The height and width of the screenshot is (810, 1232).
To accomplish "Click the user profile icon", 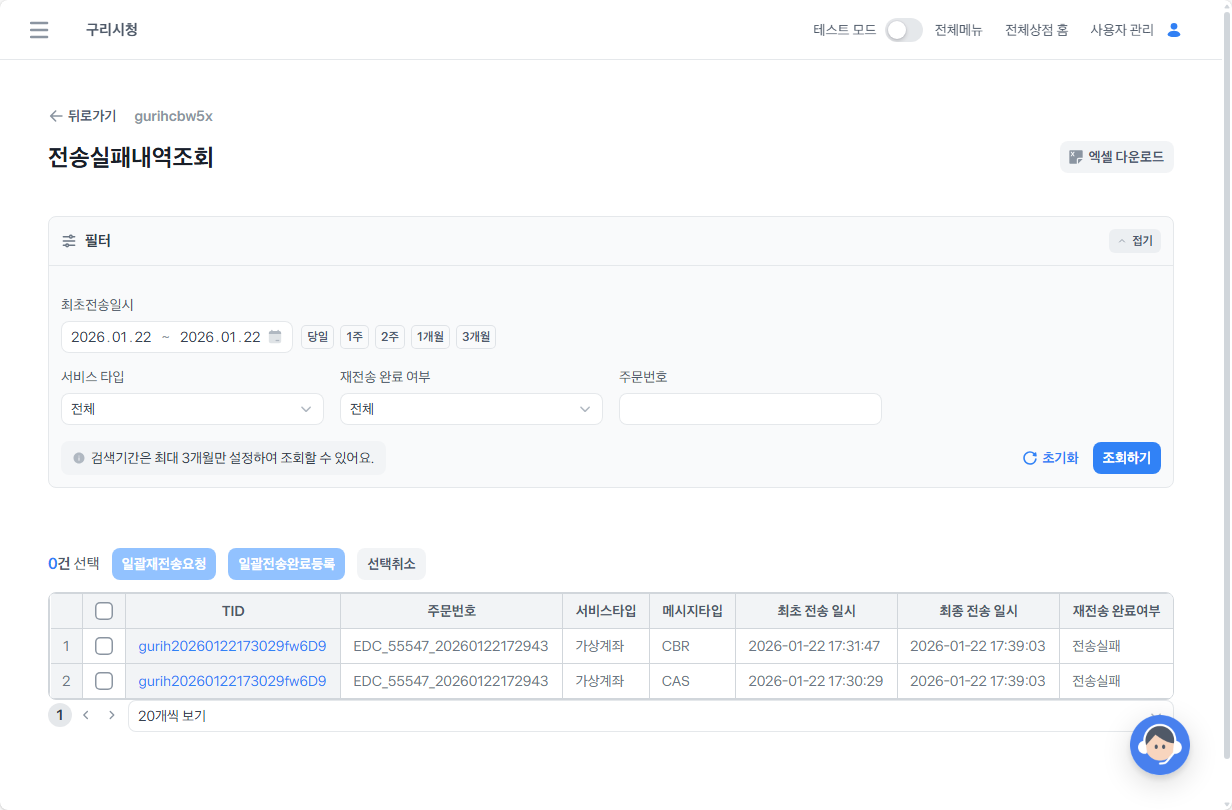I will coord(1174,30).
